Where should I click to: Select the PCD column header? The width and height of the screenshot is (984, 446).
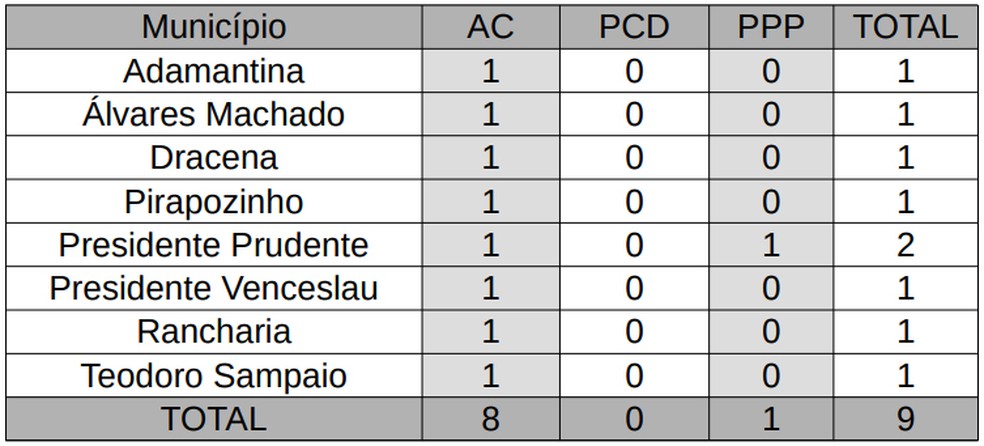click(x=633, y=27)
